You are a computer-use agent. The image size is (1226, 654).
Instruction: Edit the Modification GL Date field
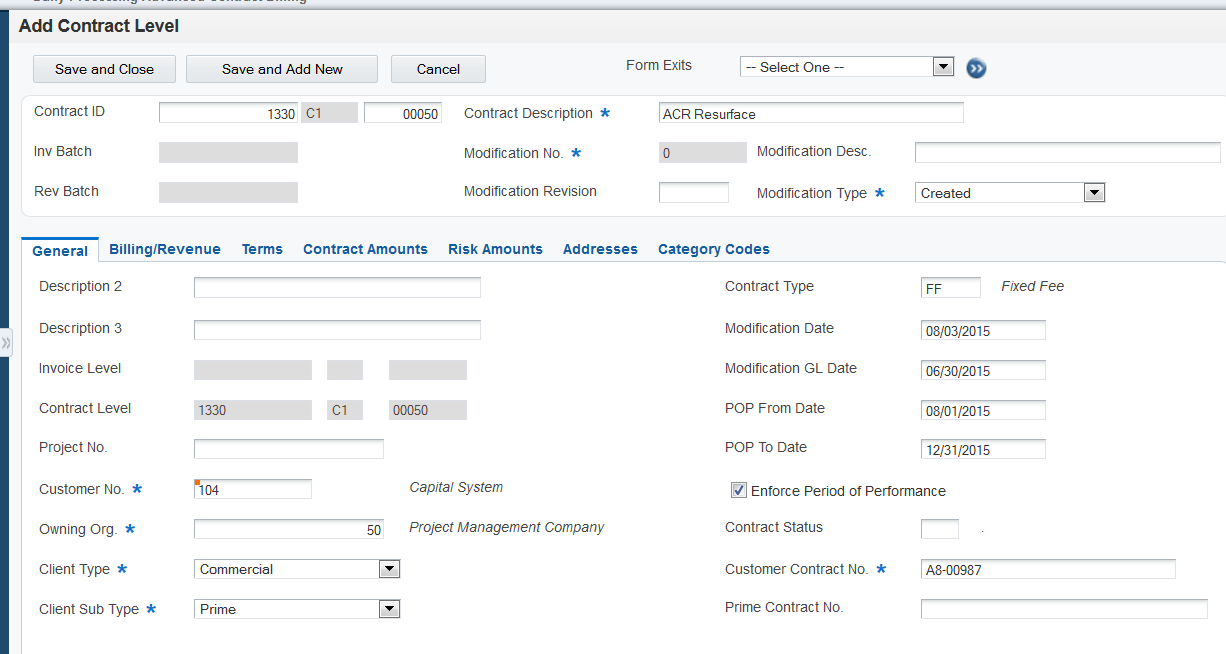click(x=983, y=370)
